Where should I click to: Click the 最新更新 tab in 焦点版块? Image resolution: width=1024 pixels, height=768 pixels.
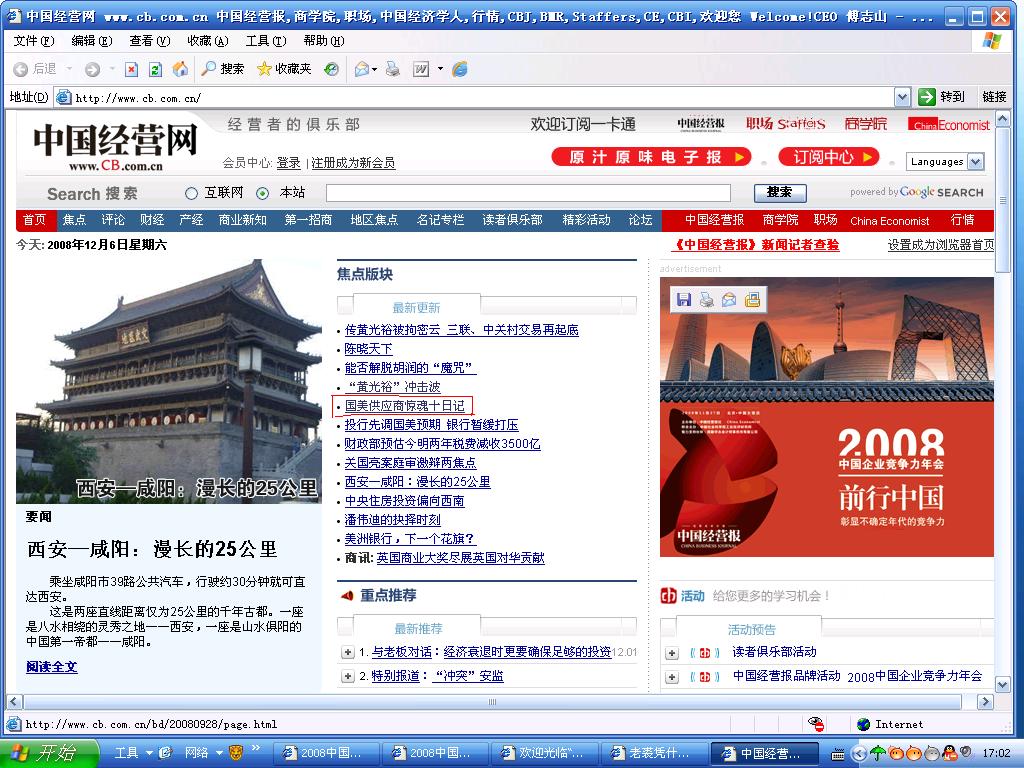pos(416,308)
